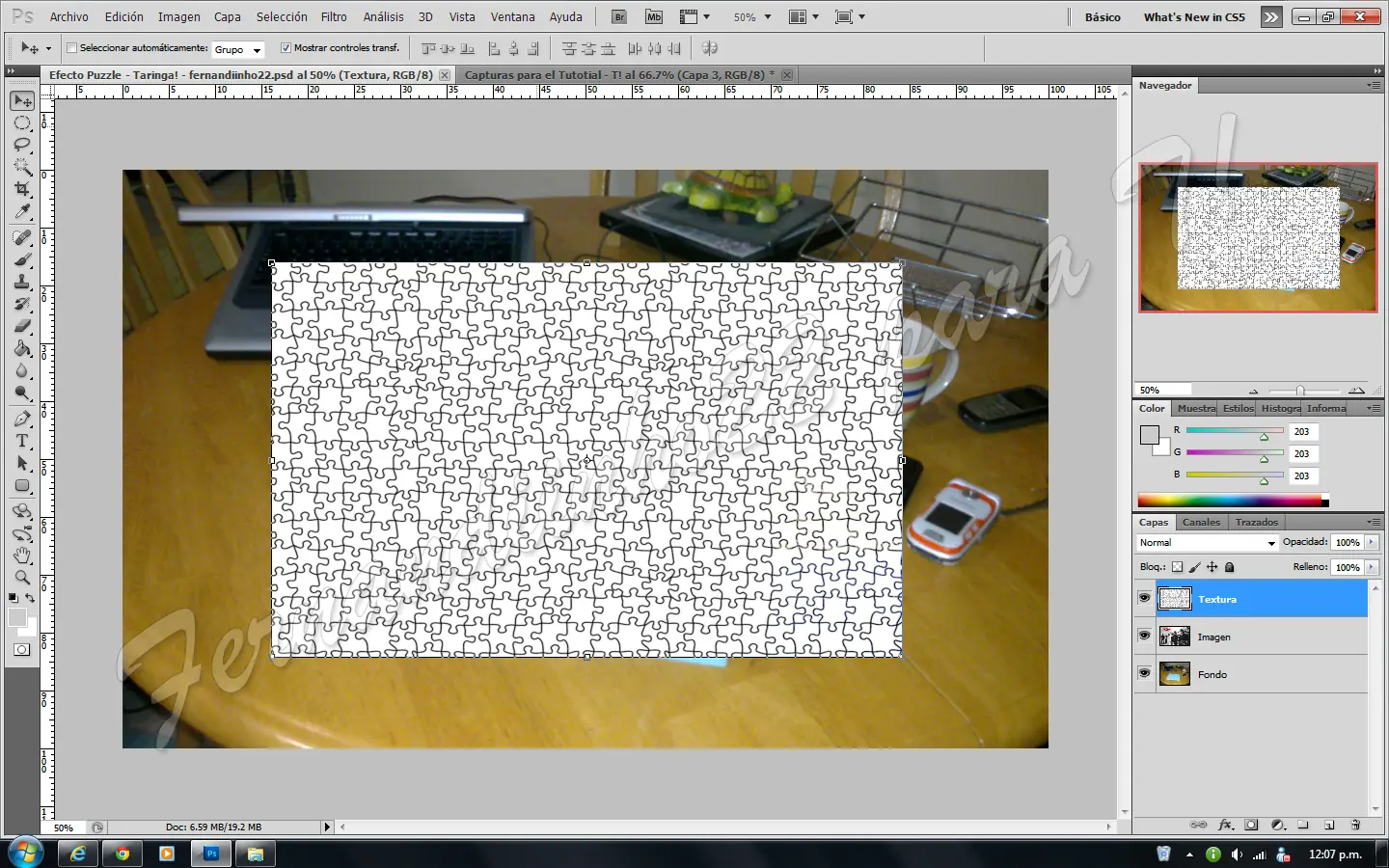Enable Seleccionar automáticamente checkbox
This screenshot has width=1389, height=868.
pos(71,48)
